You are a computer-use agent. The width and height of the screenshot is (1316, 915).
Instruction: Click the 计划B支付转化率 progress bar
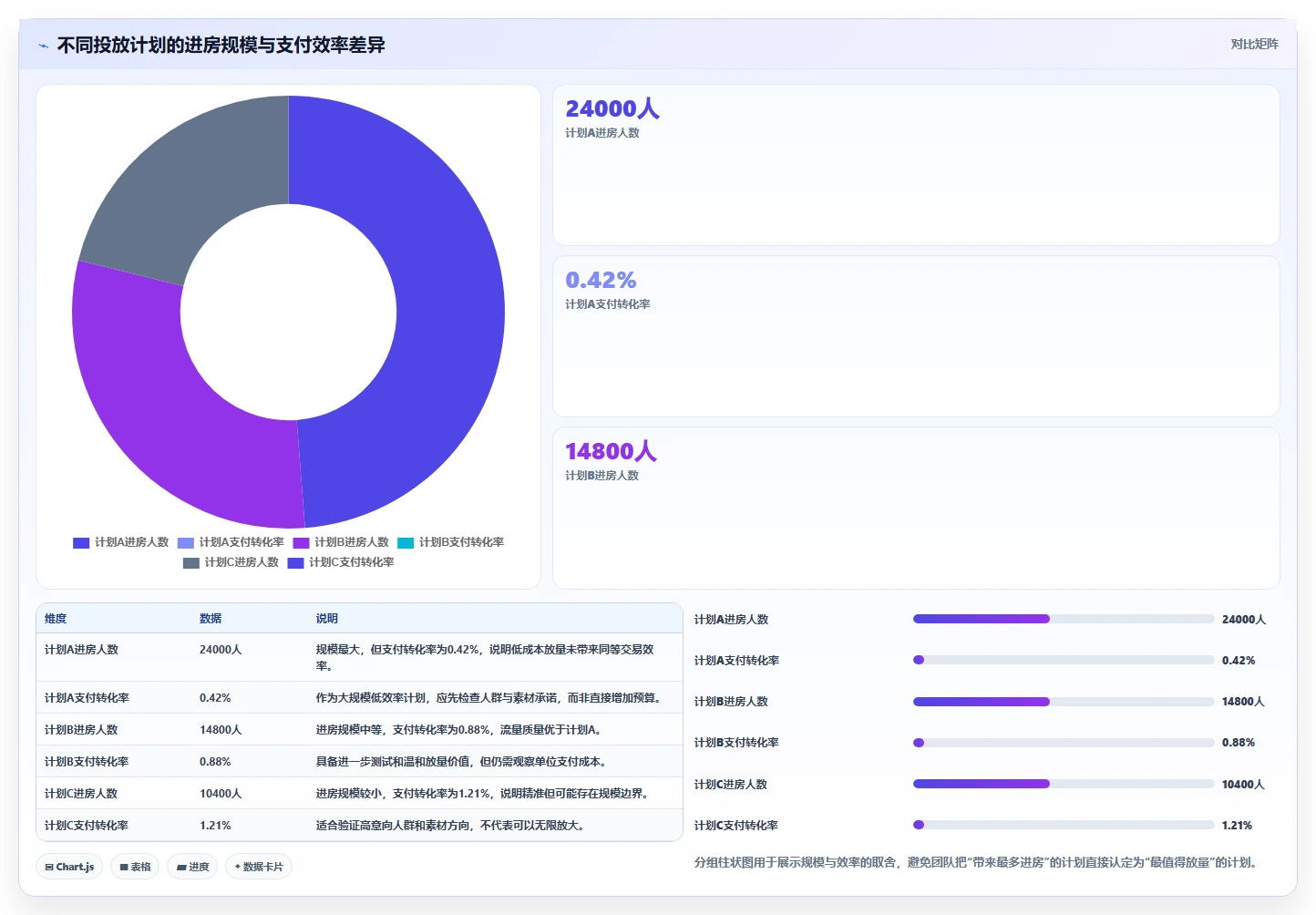[1064, 743]
